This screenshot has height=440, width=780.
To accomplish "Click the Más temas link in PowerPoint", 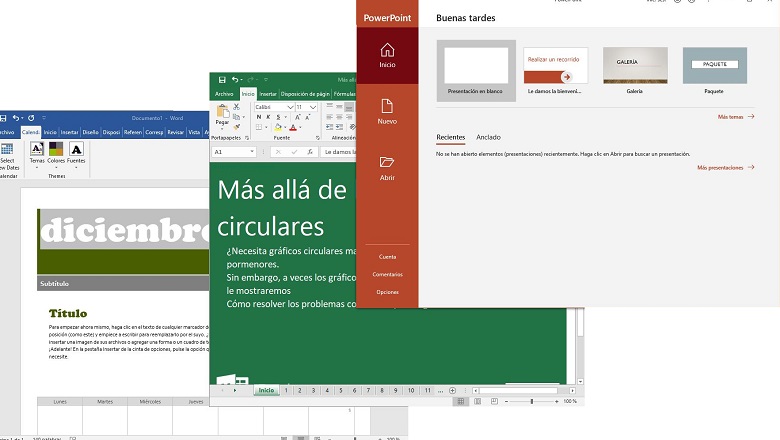I will point(736,116).
